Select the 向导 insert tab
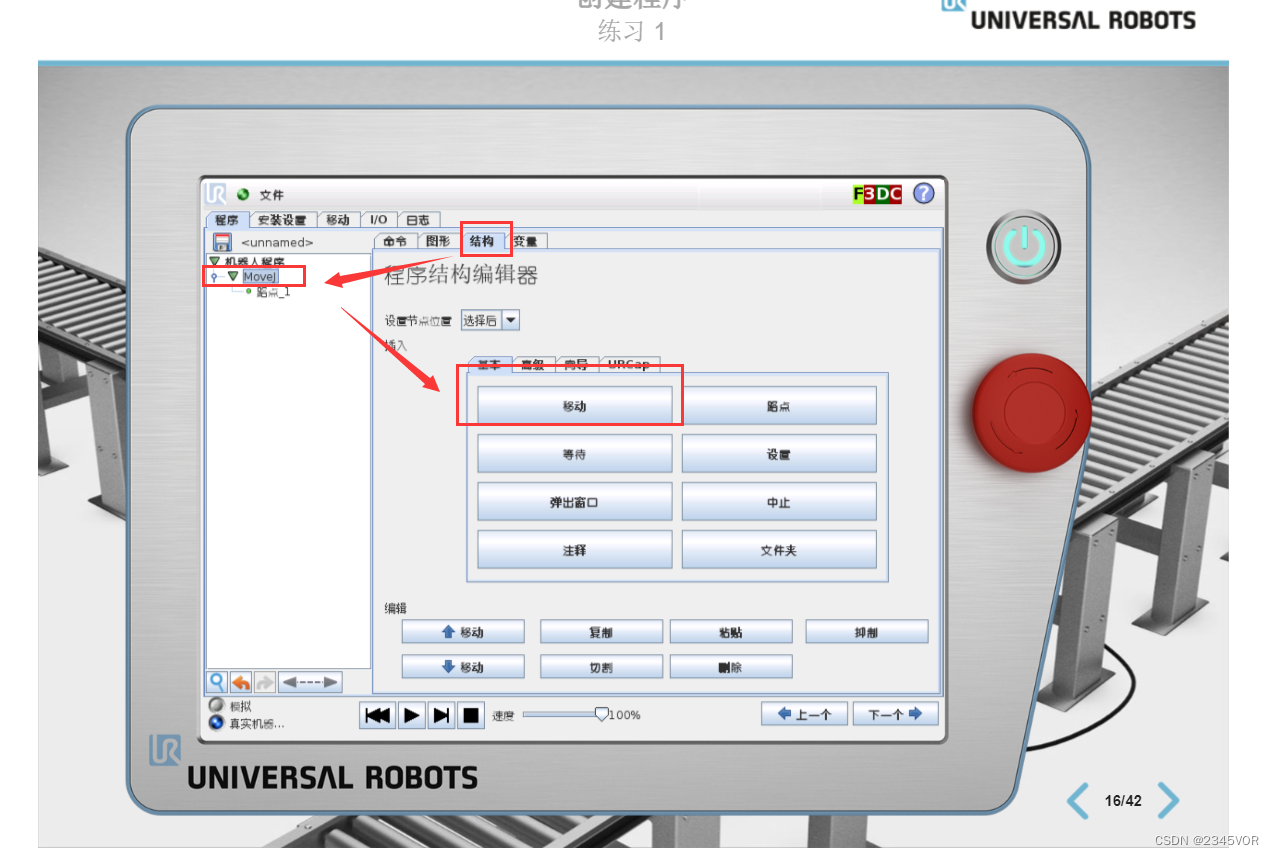 coord(576,364)
